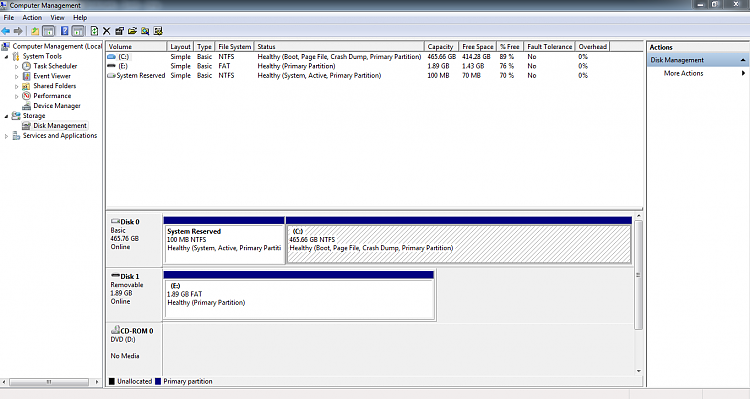Expand the Shared Folders node arrow
This screenshot has height=399, width=750.
16,87
